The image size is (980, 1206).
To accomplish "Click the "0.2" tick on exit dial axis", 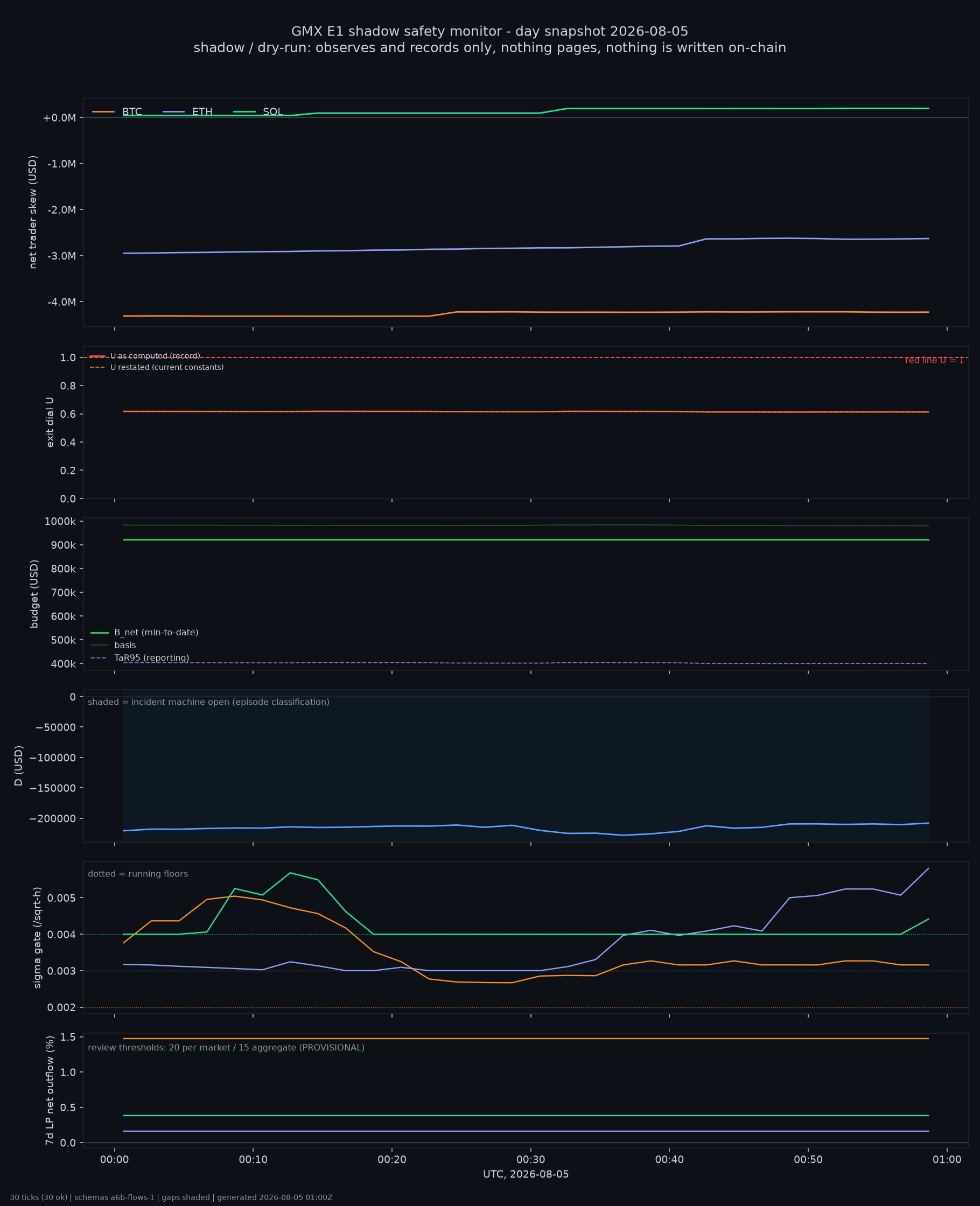I will (x=68, y=471).
